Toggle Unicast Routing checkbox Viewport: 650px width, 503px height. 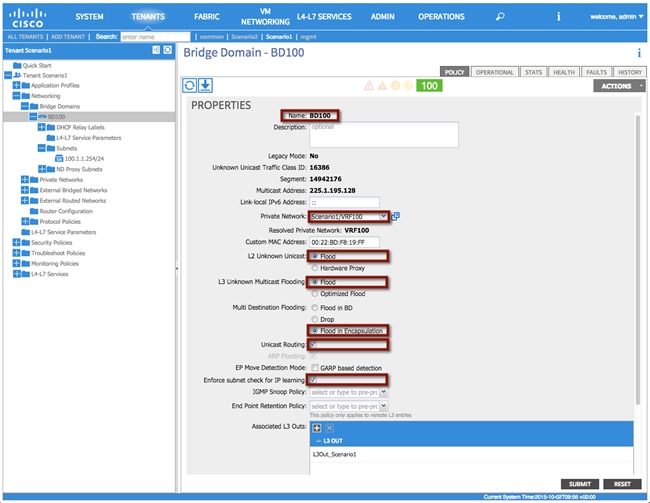click(x=314, y=344)
